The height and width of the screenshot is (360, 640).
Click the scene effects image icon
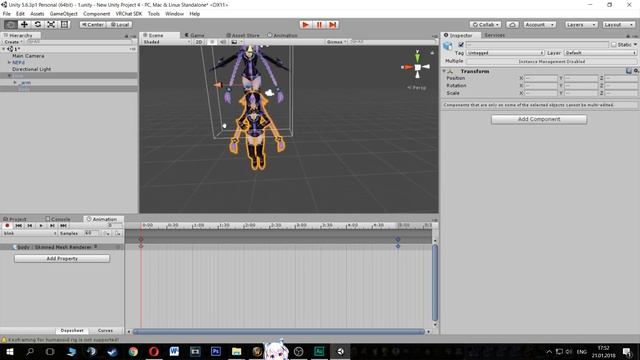(x=234, y=42)
